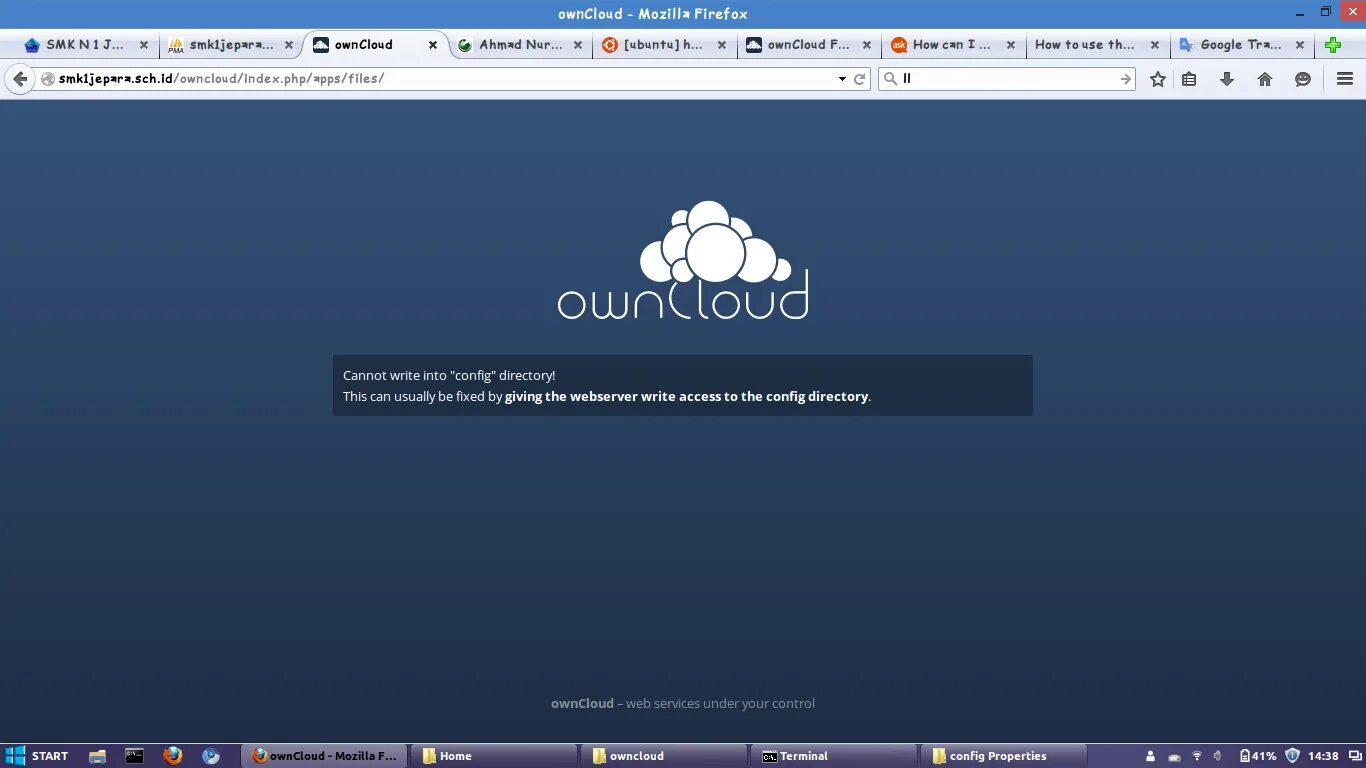This screenshot has height=768, width=1366.
Task: Close the [ubuntu] h... tab
Action: [722, 45]
